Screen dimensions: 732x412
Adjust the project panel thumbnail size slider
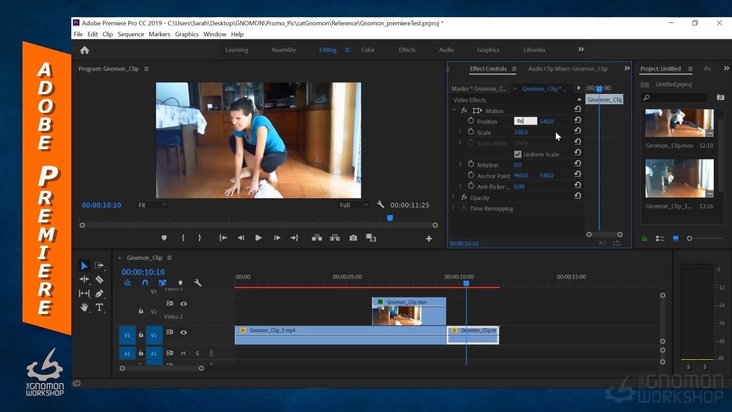[690, 238]
